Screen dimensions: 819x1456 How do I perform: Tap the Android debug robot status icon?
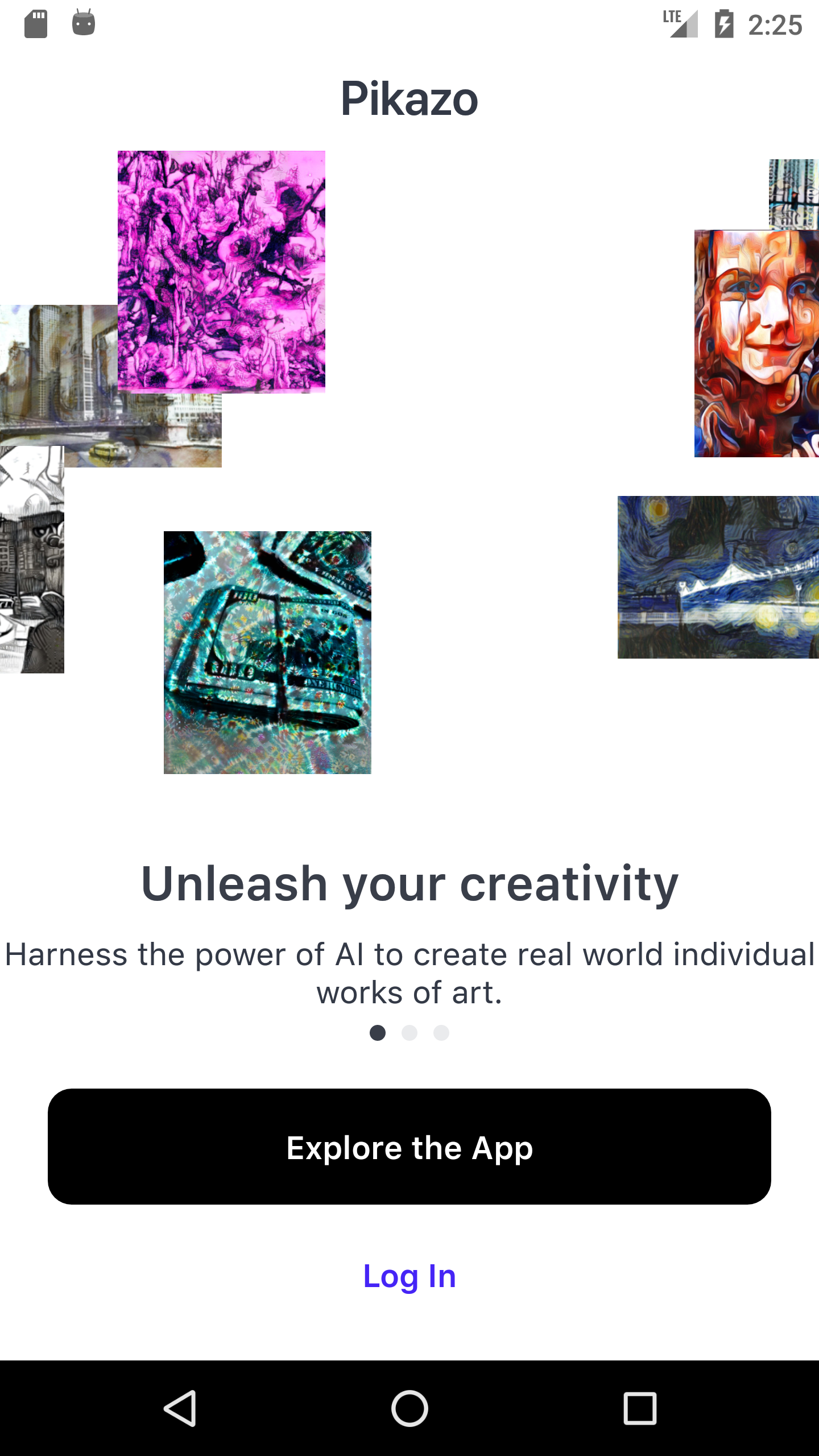pos(84,23)
